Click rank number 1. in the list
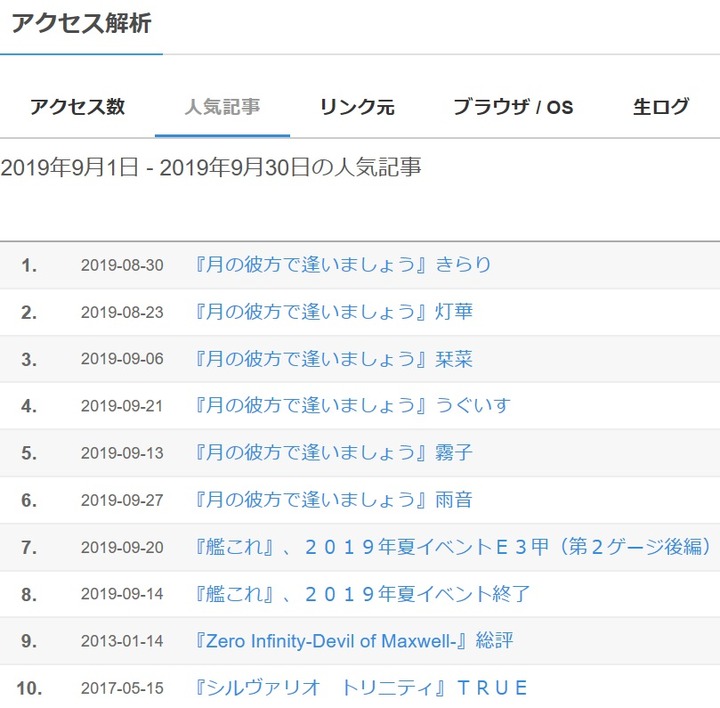This screenshot has height=708, width=720. [29, 265]
